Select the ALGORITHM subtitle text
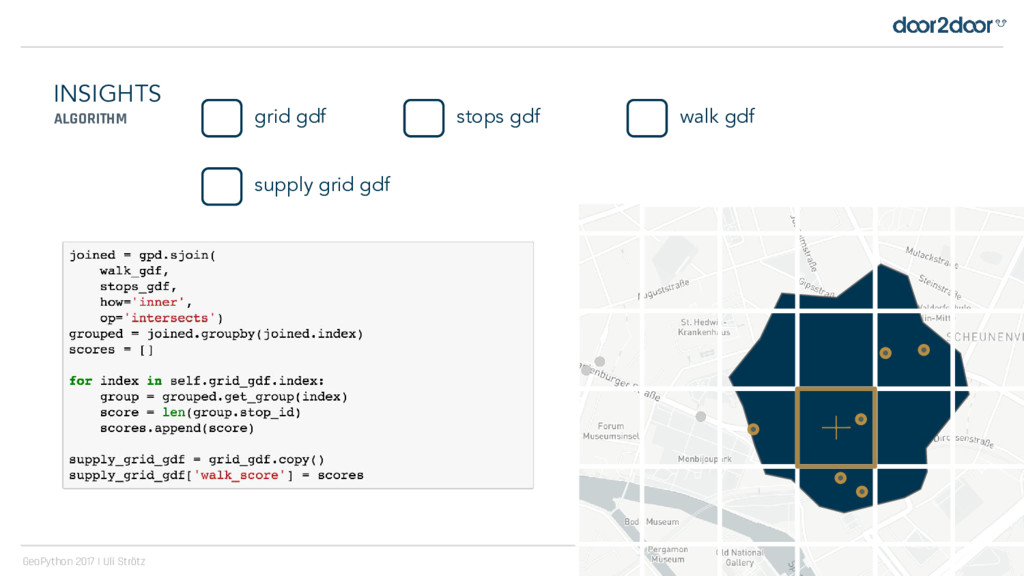 90,119
